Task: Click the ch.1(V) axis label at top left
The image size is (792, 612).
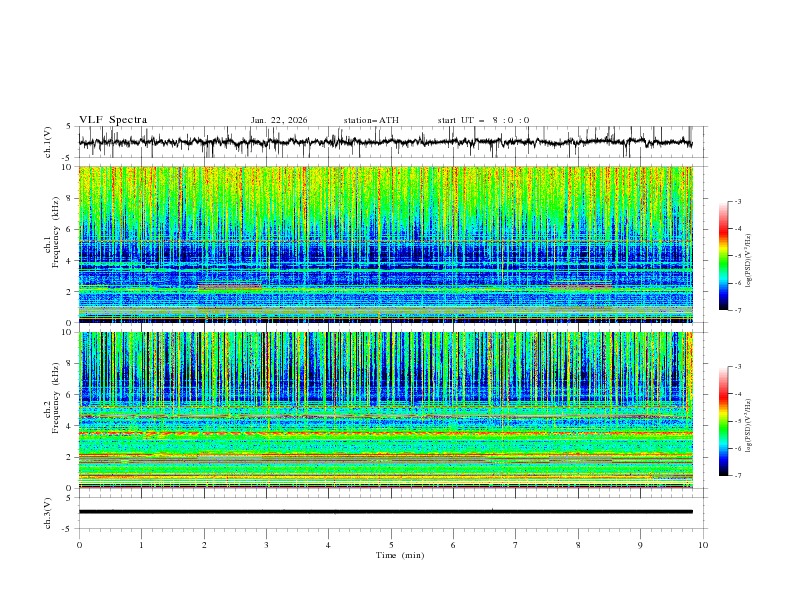Action: (49, 143)
